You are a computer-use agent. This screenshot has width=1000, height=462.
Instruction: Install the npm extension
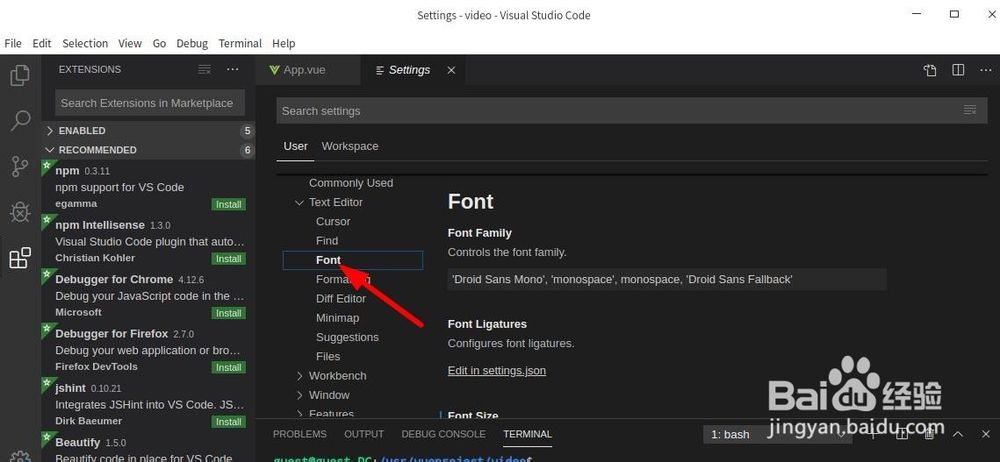228,205
